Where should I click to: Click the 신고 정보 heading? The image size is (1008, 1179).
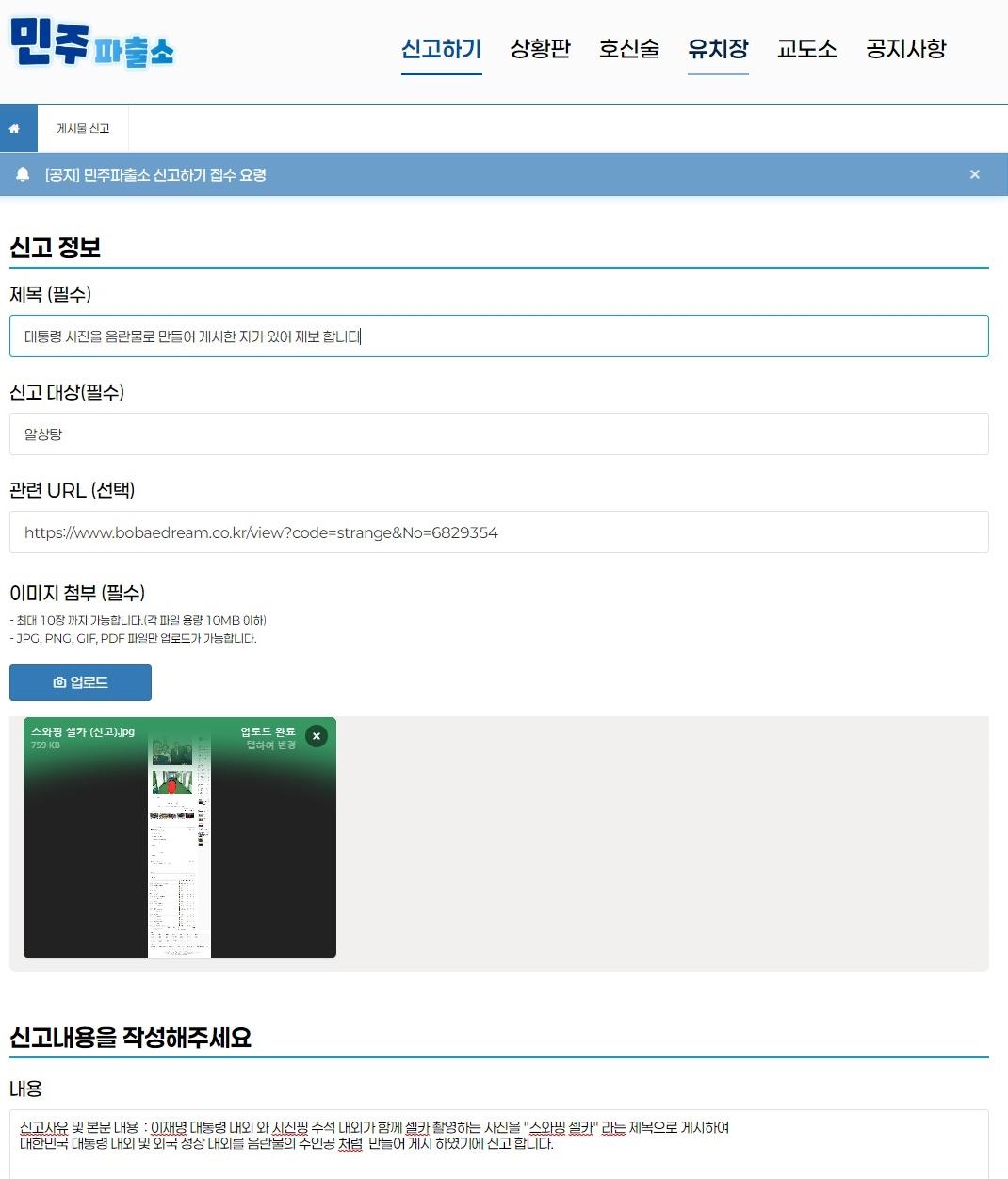click(55, 248)
